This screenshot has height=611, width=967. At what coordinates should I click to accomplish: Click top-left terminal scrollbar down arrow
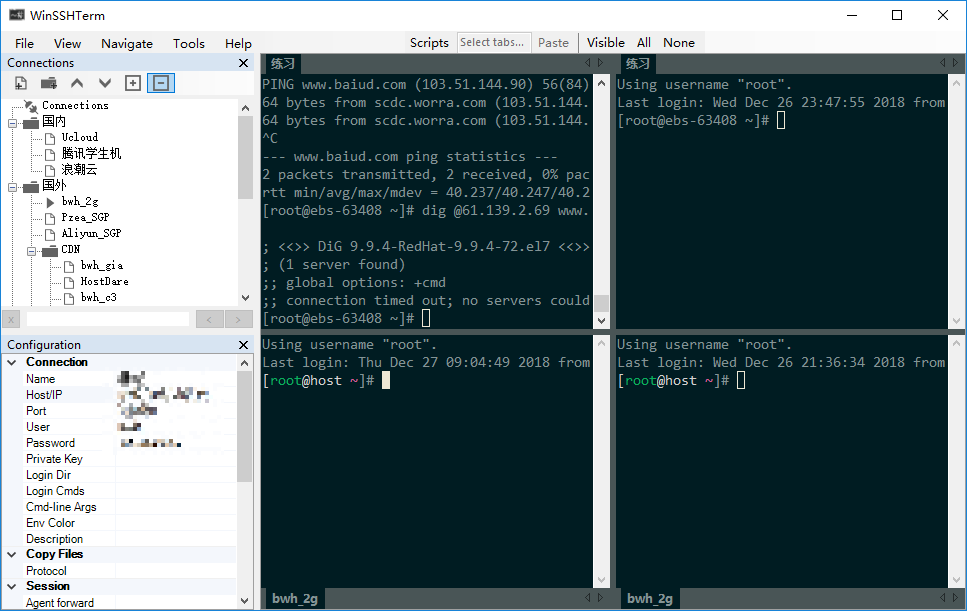pos(602,321)
